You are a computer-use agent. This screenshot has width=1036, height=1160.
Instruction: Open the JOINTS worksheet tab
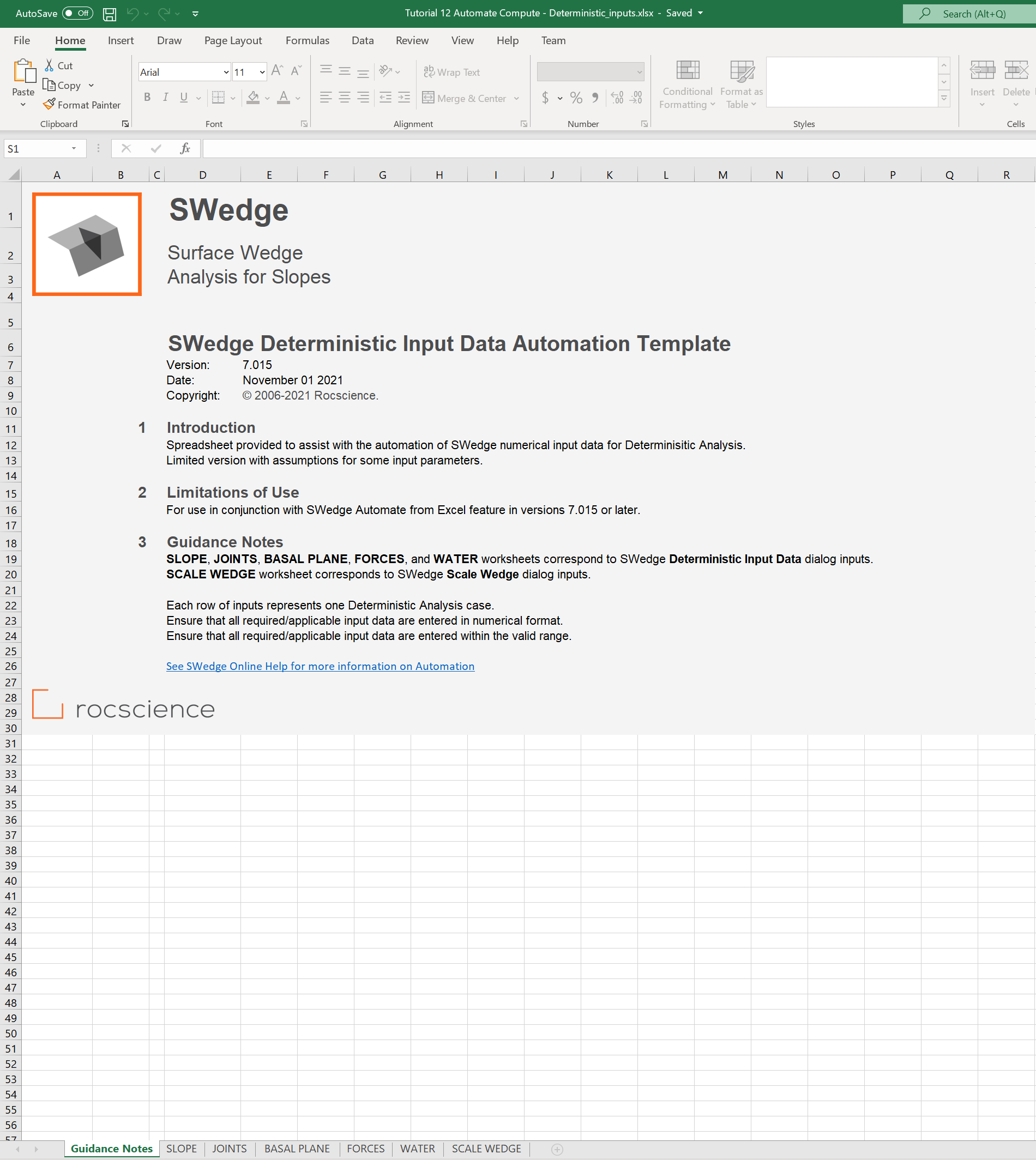(x=230, y=1149)
